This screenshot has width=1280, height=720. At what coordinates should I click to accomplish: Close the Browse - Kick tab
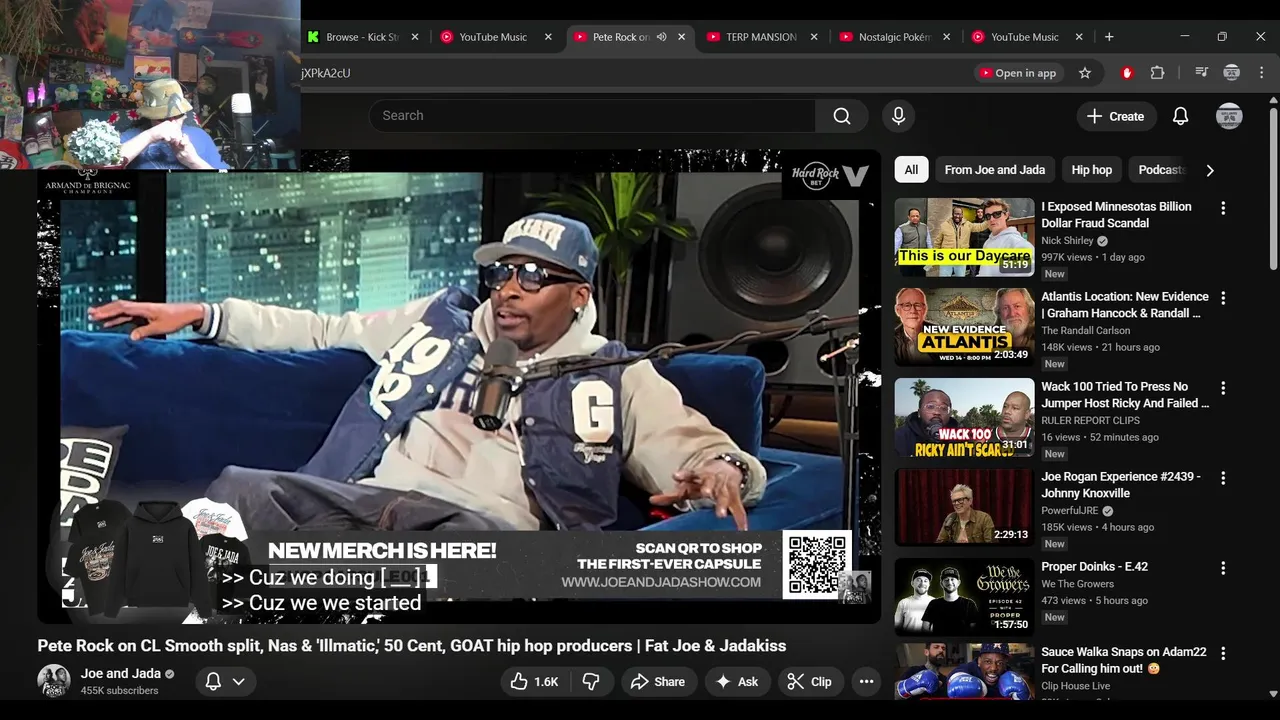pos(415,37)
